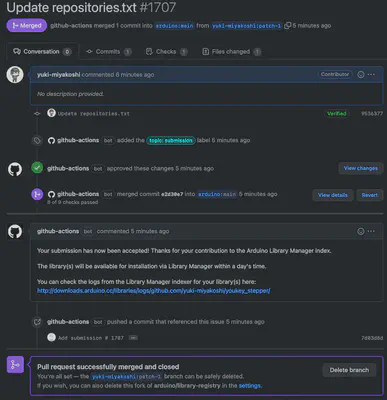Click the topic: submission label
Screen dimensions: 387x400
coord(171,140)
